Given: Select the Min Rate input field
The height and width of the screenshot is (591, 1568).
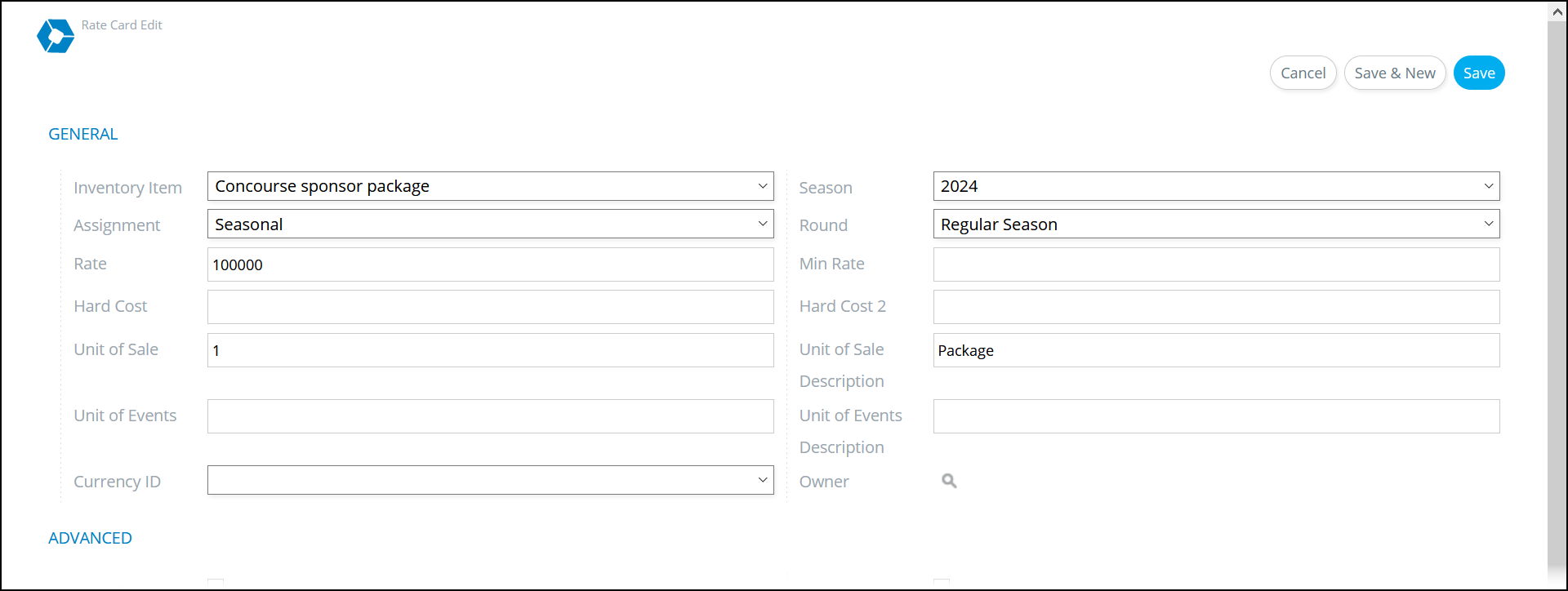Looking at the screenshot, I should [1216, 264].
